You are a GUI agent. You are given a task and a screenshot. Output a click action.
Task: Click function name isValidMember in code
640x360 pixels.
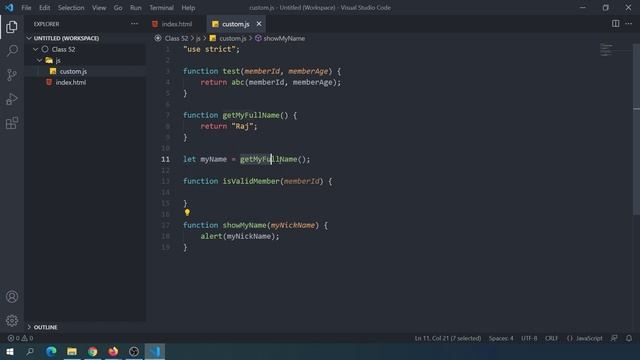[251, 181]
